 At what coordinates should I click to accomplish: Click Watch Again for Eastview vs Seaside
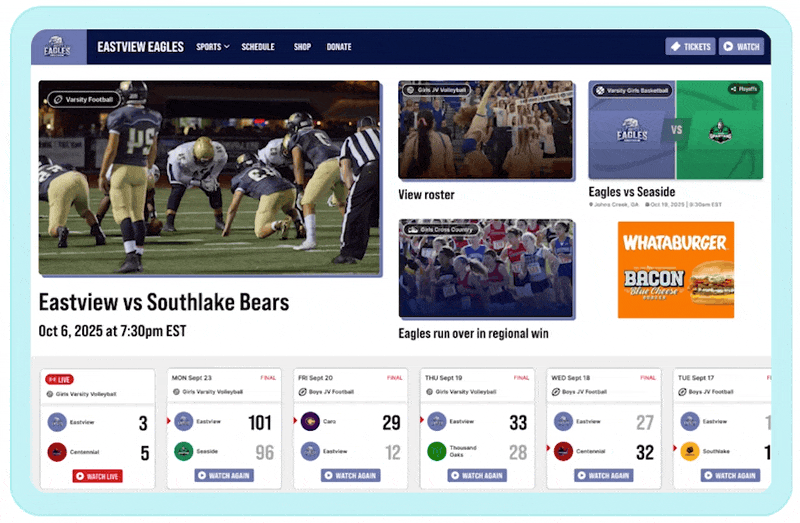pyautogui.click(x=224, y=475)
